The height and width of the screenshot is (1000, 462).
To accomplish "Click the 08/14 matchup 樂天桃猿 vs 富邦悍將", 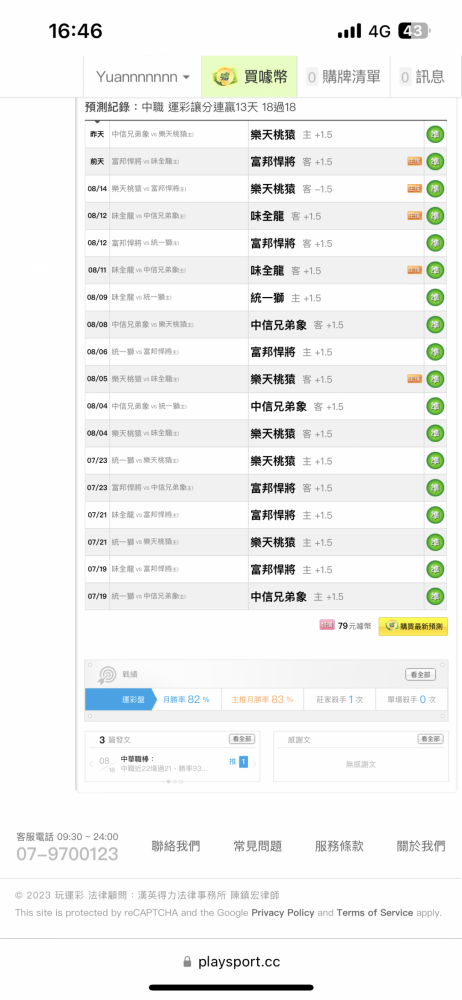I will click(149, 189).
